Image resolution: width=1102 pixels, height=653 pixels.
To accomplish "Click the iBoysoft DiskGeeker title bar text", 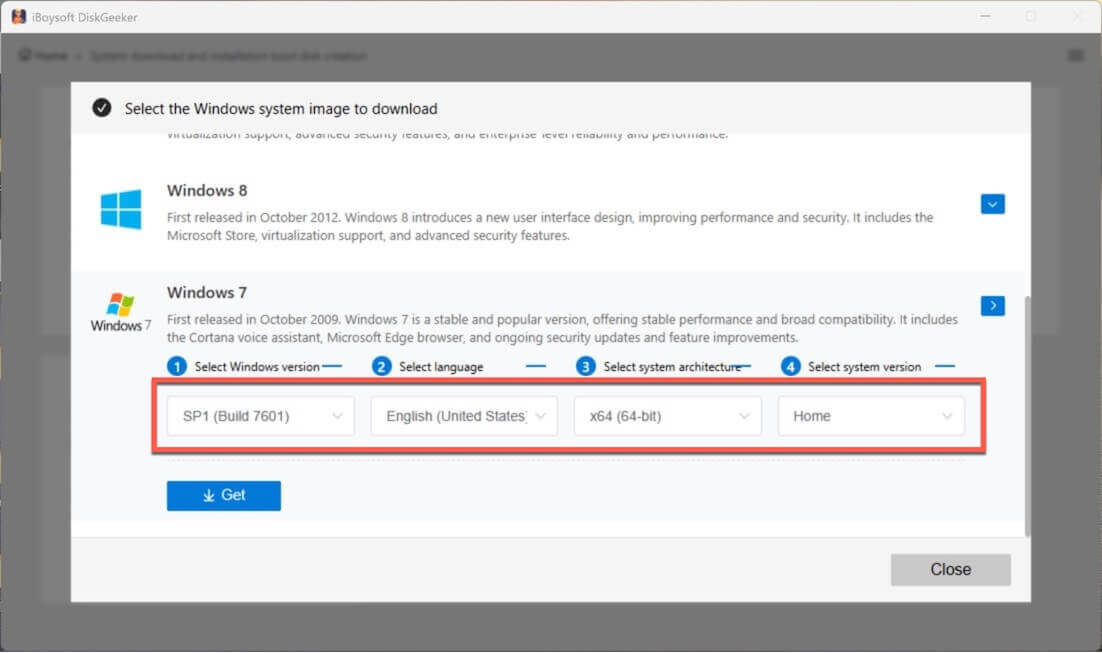I will [84, 17].
